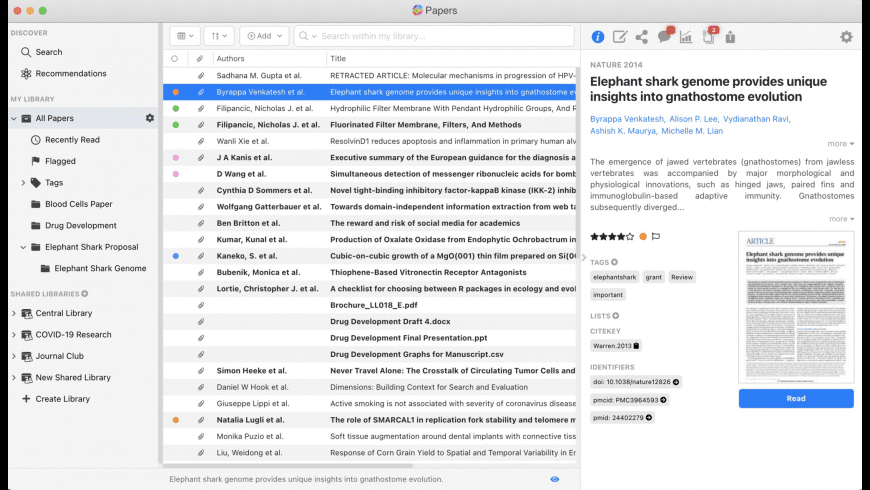
Task: Open the Info tab in details panel
Action: coord(598,37)
